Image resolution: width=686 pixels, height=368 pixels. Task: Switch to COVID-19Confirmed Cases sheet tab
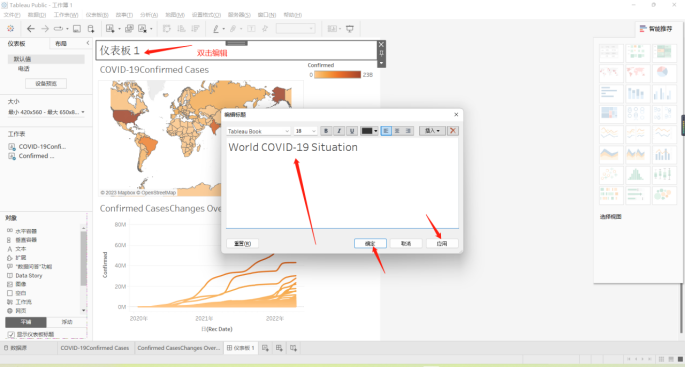tap(95, 348)
